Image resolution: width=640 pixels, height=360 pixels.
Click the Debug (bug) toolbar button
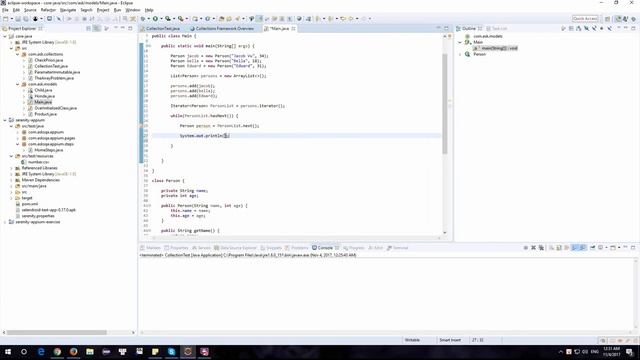pyautogui.click(x=143, y=19)
